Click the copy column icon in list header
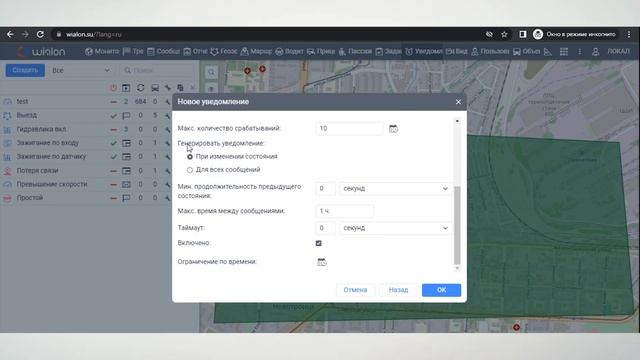Screen dimensions: 640x360 (x=180, y=88)
